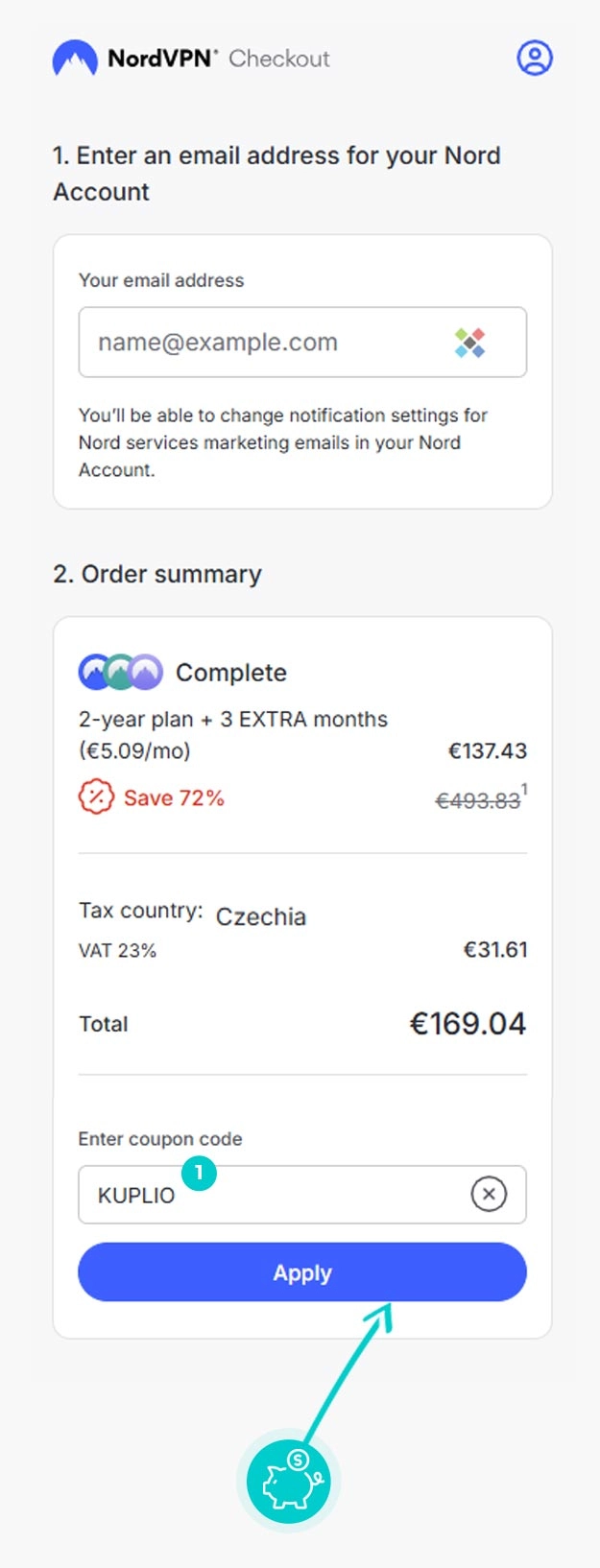Select the coupon field containing KUPLIO

point(288,1195)
